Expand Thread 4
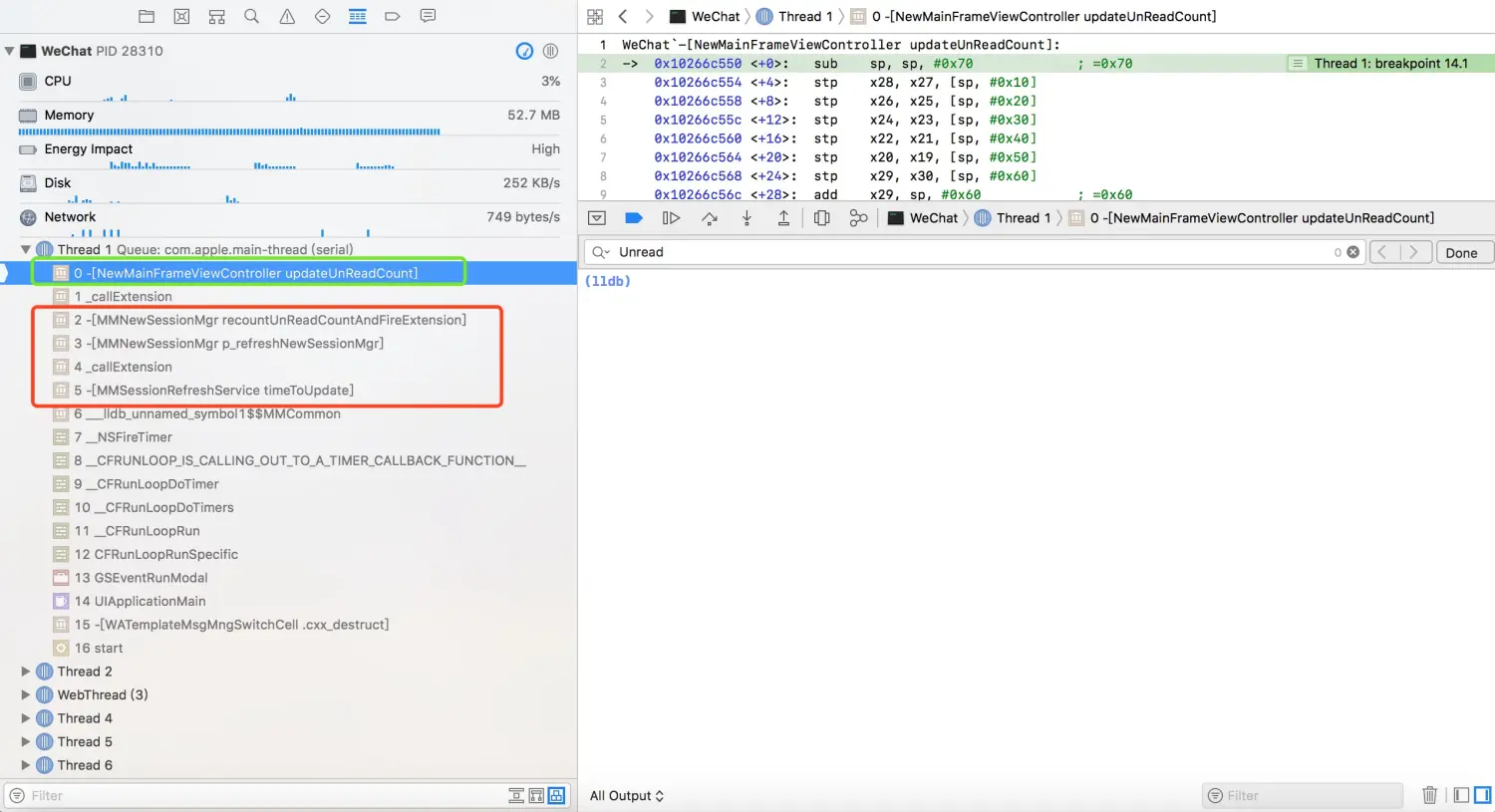The width and height of the screenshot is (1495, 812). click(x=26, y=718)
